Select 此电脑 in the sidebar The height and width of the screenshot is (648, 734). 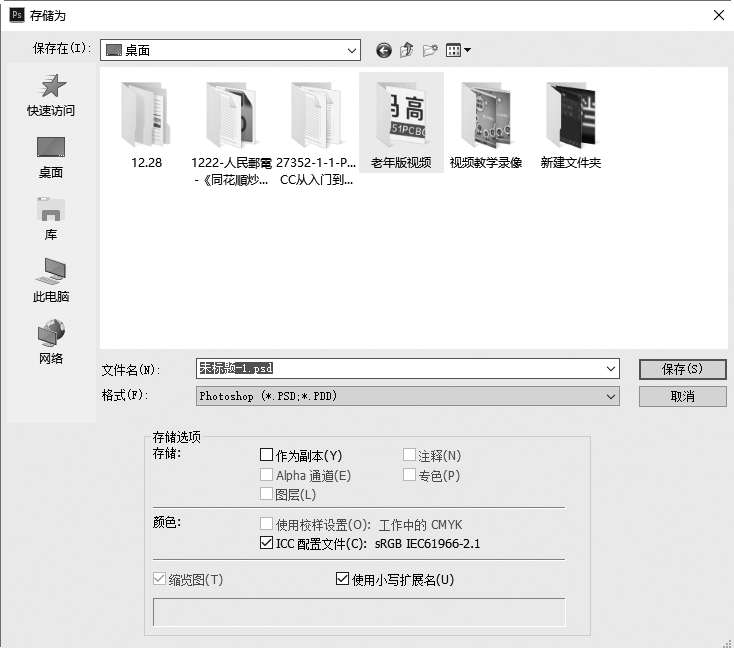[51, 280]
